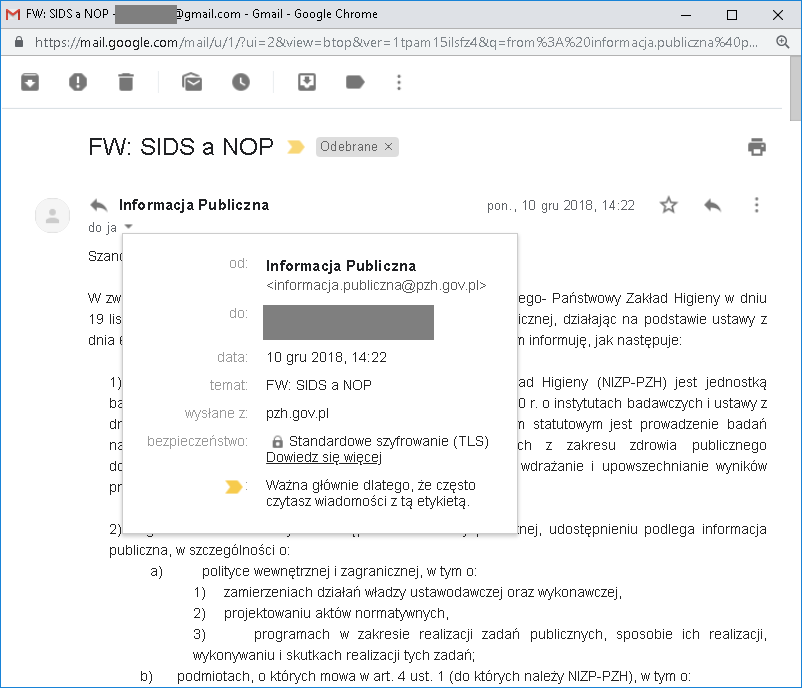Click the yellow importance marker in details popup

234,487
